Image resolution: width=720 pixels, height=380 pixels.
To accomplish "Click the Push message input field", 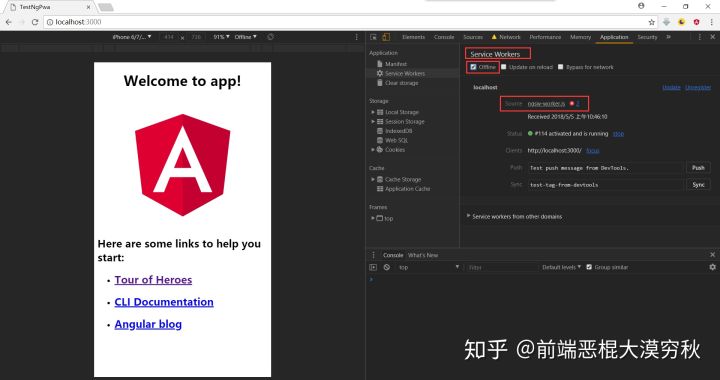I will [x=605, y=168].
